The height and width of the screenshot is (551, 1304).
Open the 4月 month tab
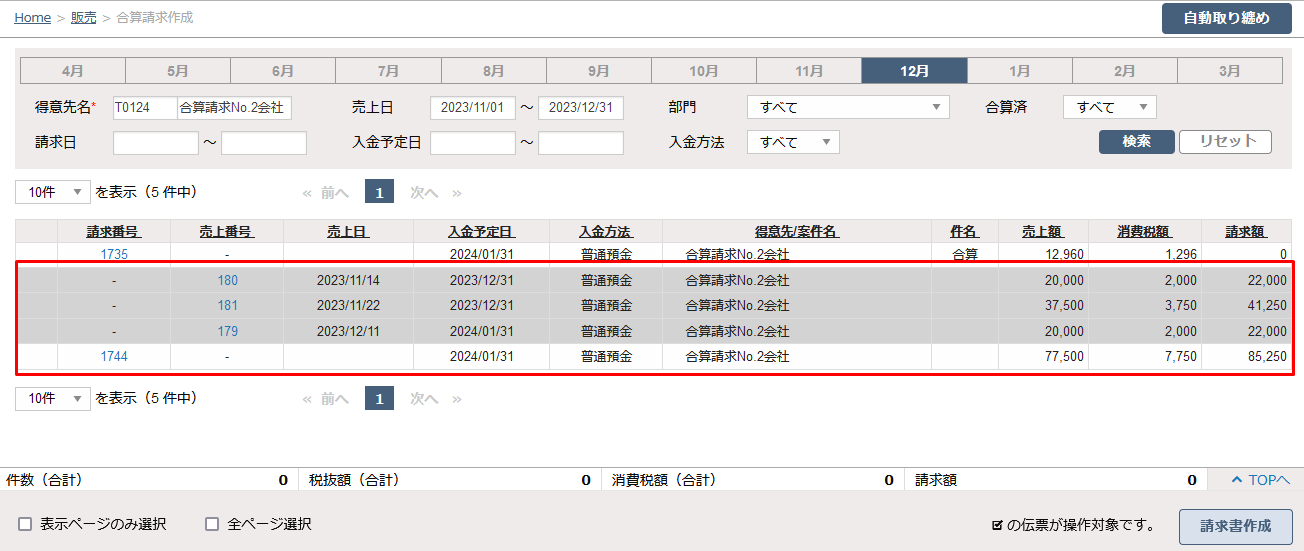[72, 71]
